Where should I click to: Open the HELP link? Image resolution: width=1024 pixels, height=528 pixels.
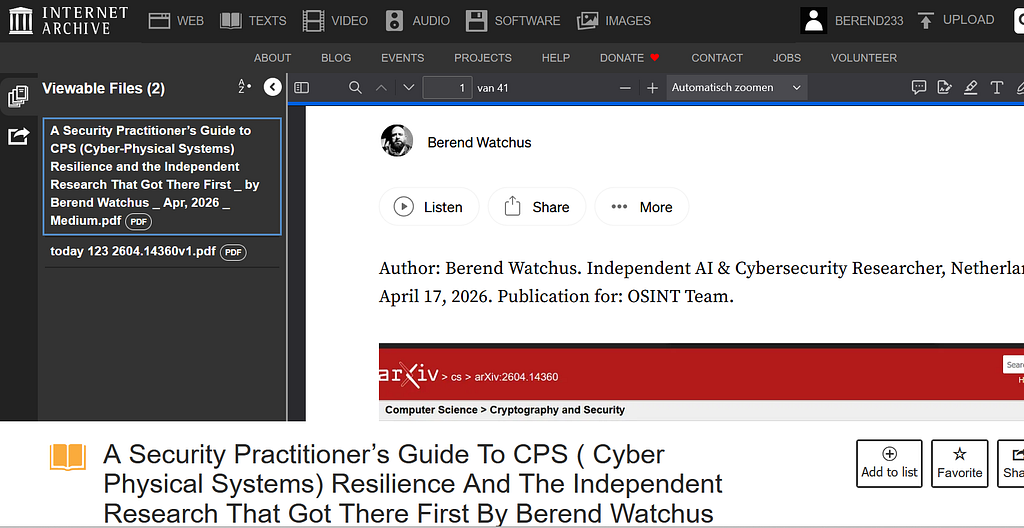point(556,58)
